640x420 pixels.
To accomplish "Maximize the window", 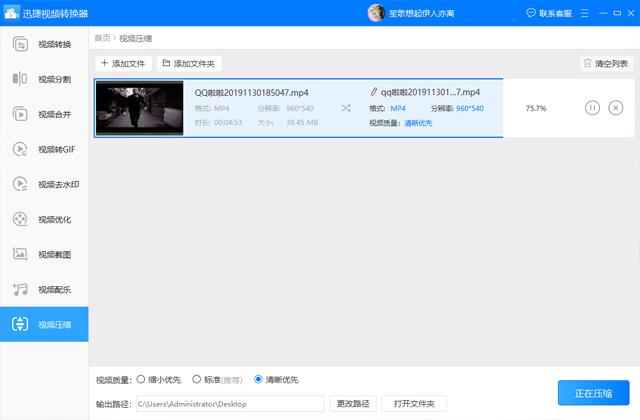I will [617, 13].
